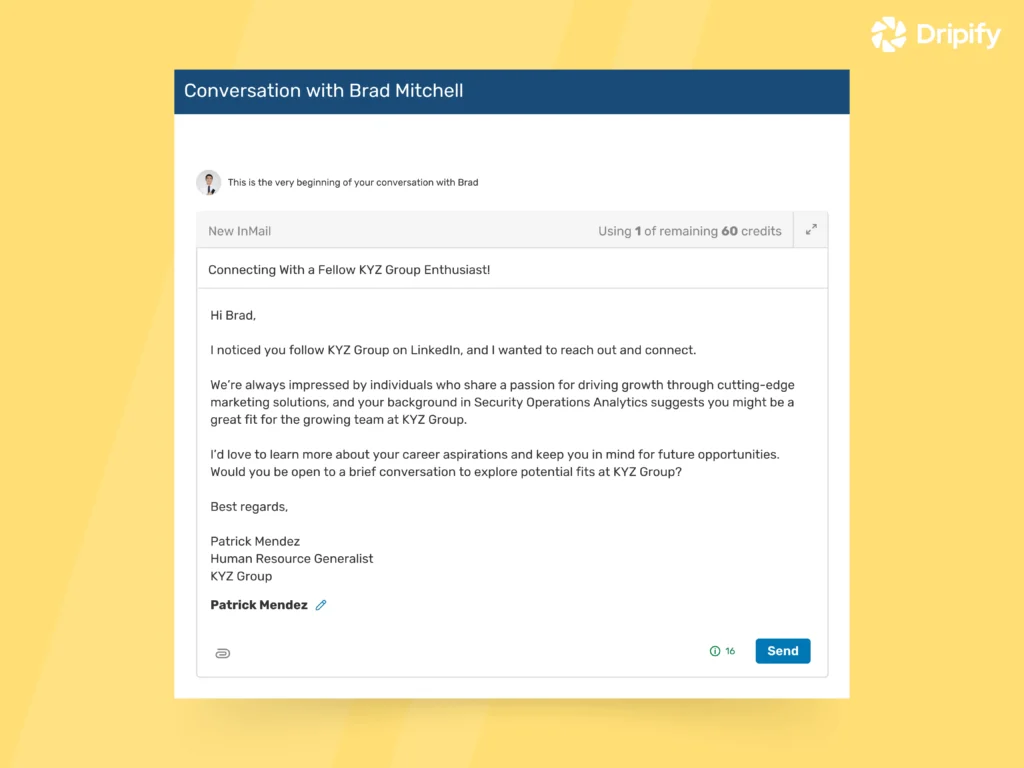Screen dimensions: 1024x768
Task: Click the remaining 60 credits text
Action: click(x=690, y=230)
